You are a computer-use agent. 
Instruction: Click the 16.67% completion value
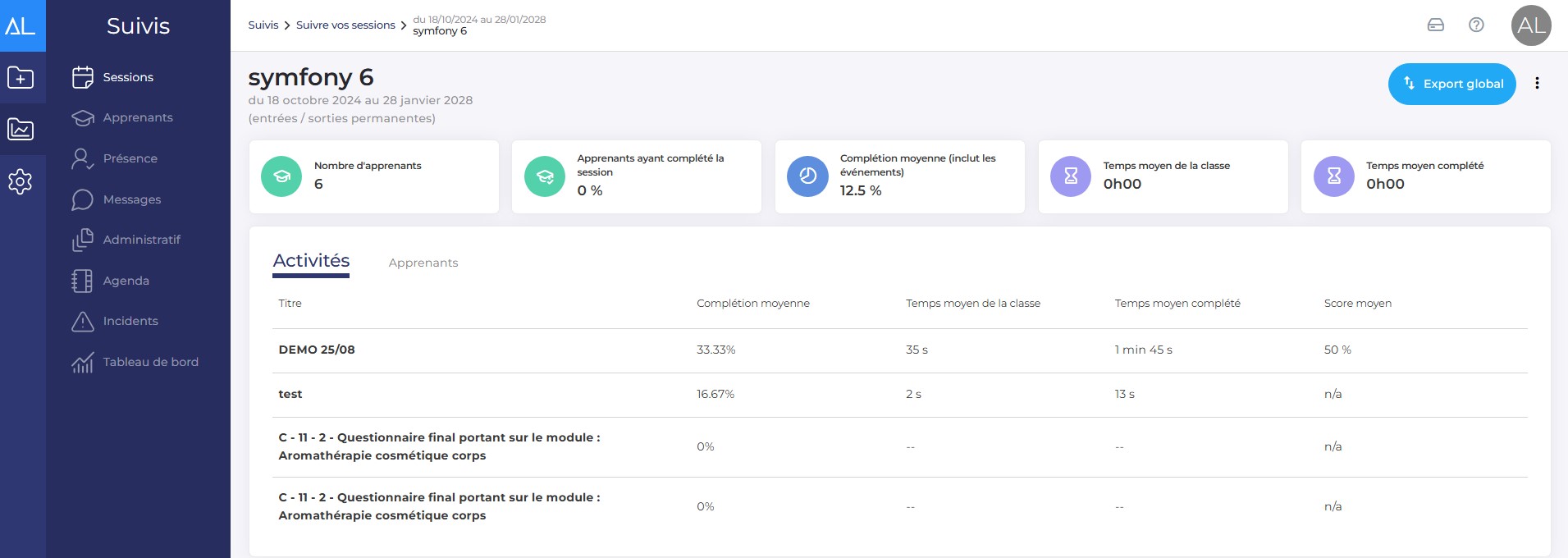[x=715, y=394]
